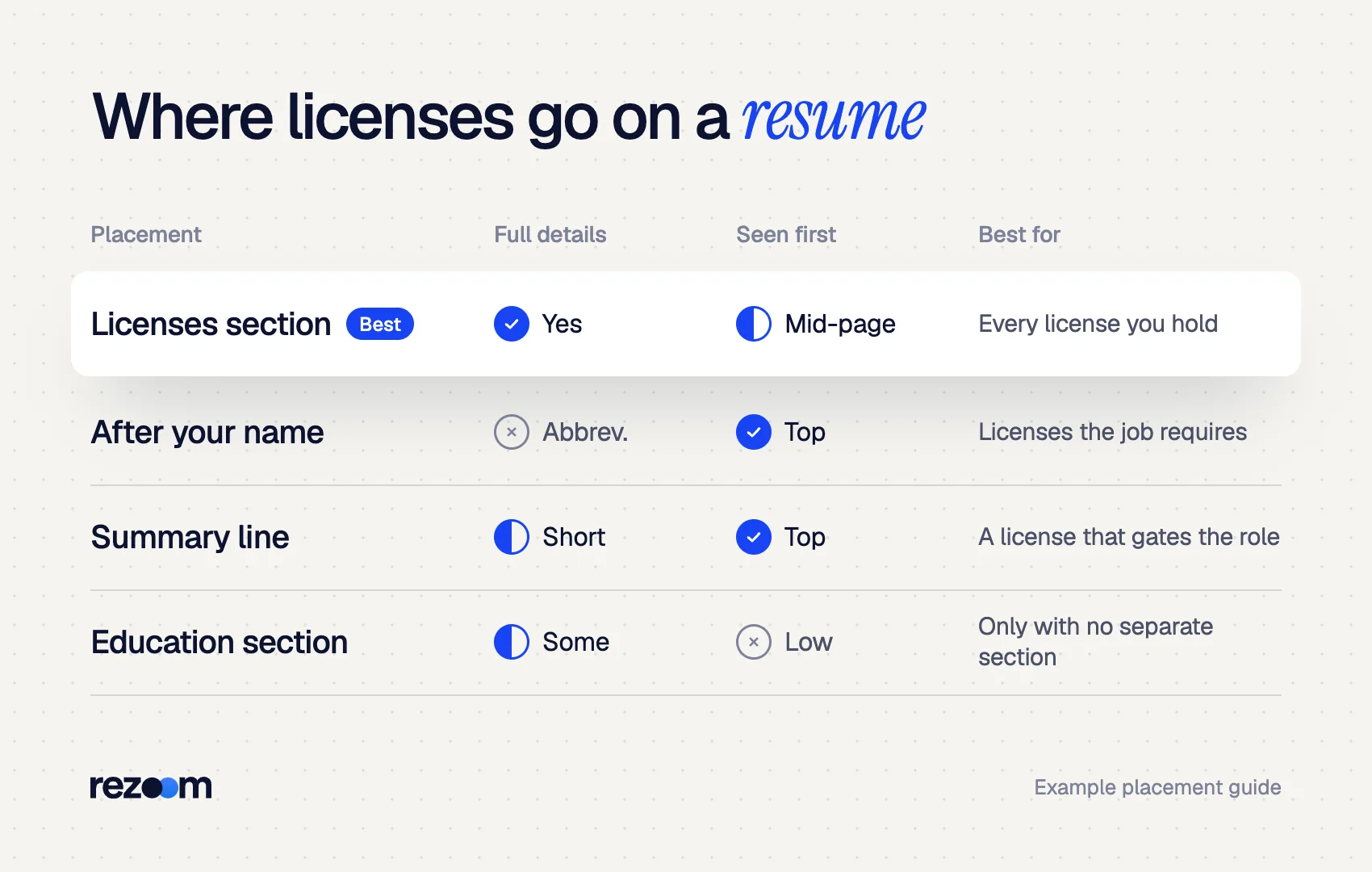Click Top in the Summary line row
Screen dimensions: 1372x872
tap(805, 537)
